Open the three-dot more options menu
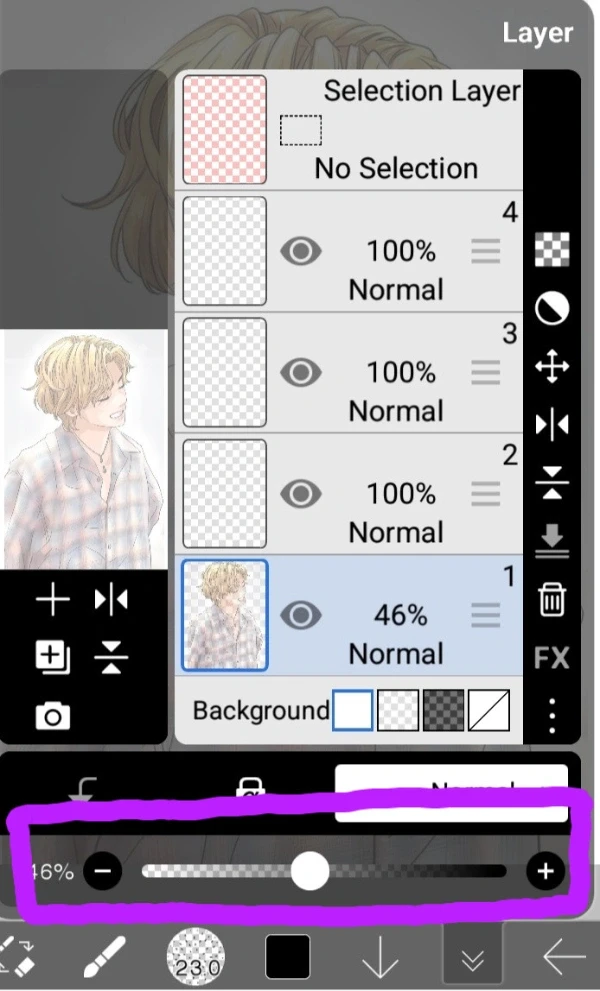This screenshot has width=600, height=991. pyautogui.click(x=552, y=716)
